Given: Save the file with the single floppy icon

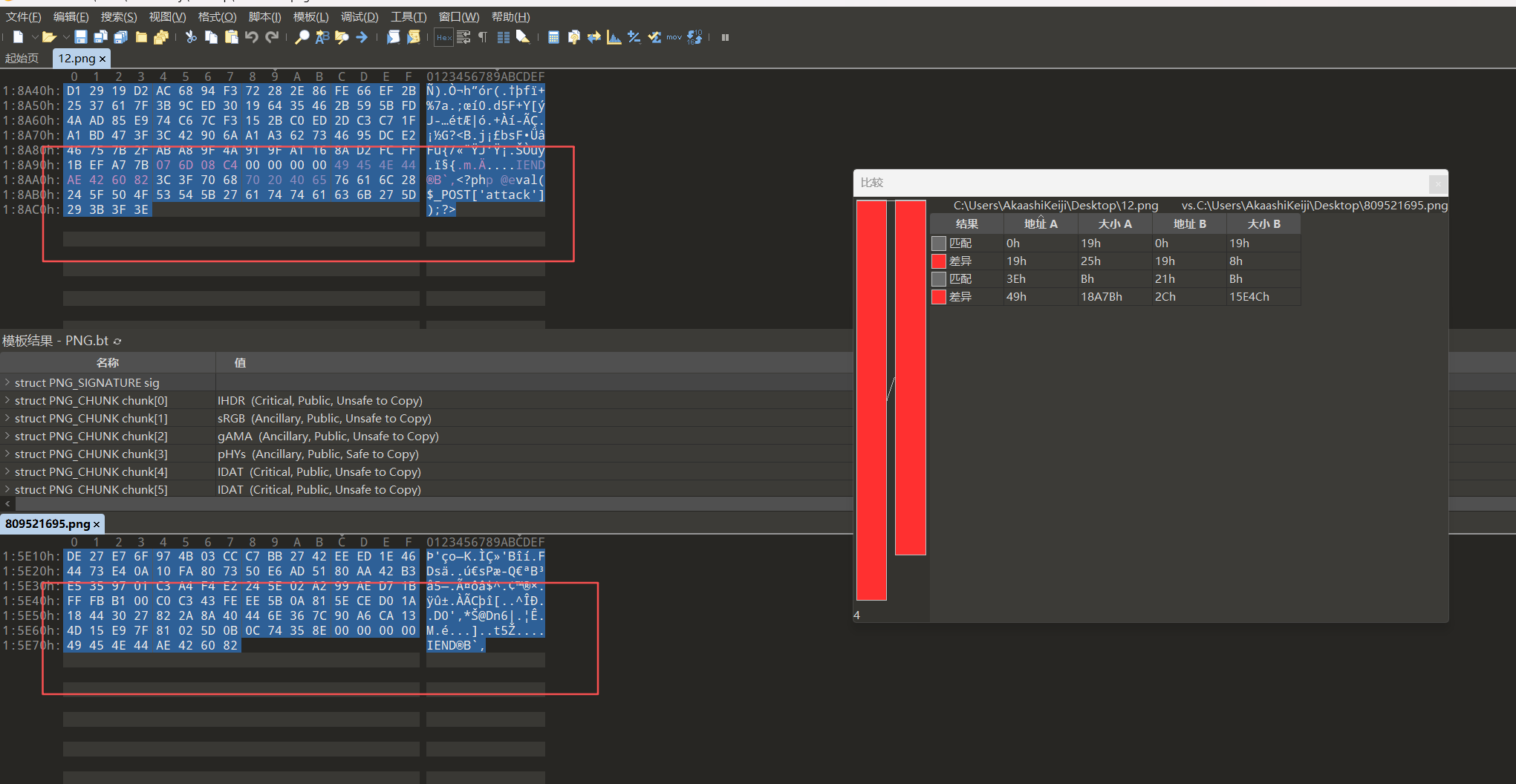Looking at the screenshot, I should click(x=81, y=37).
